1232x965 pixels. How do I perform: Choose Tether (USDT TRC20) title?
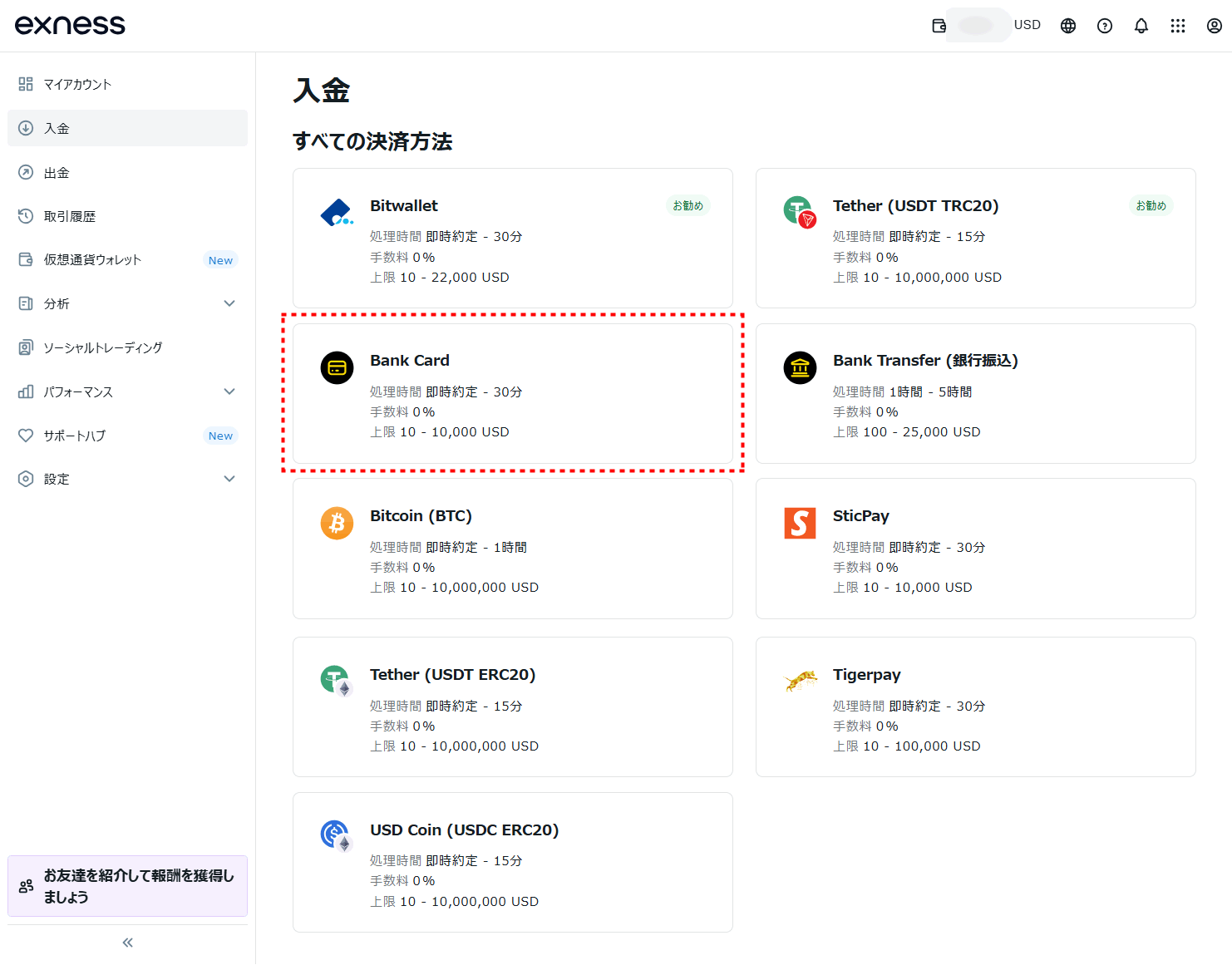(x=916, y=205)
